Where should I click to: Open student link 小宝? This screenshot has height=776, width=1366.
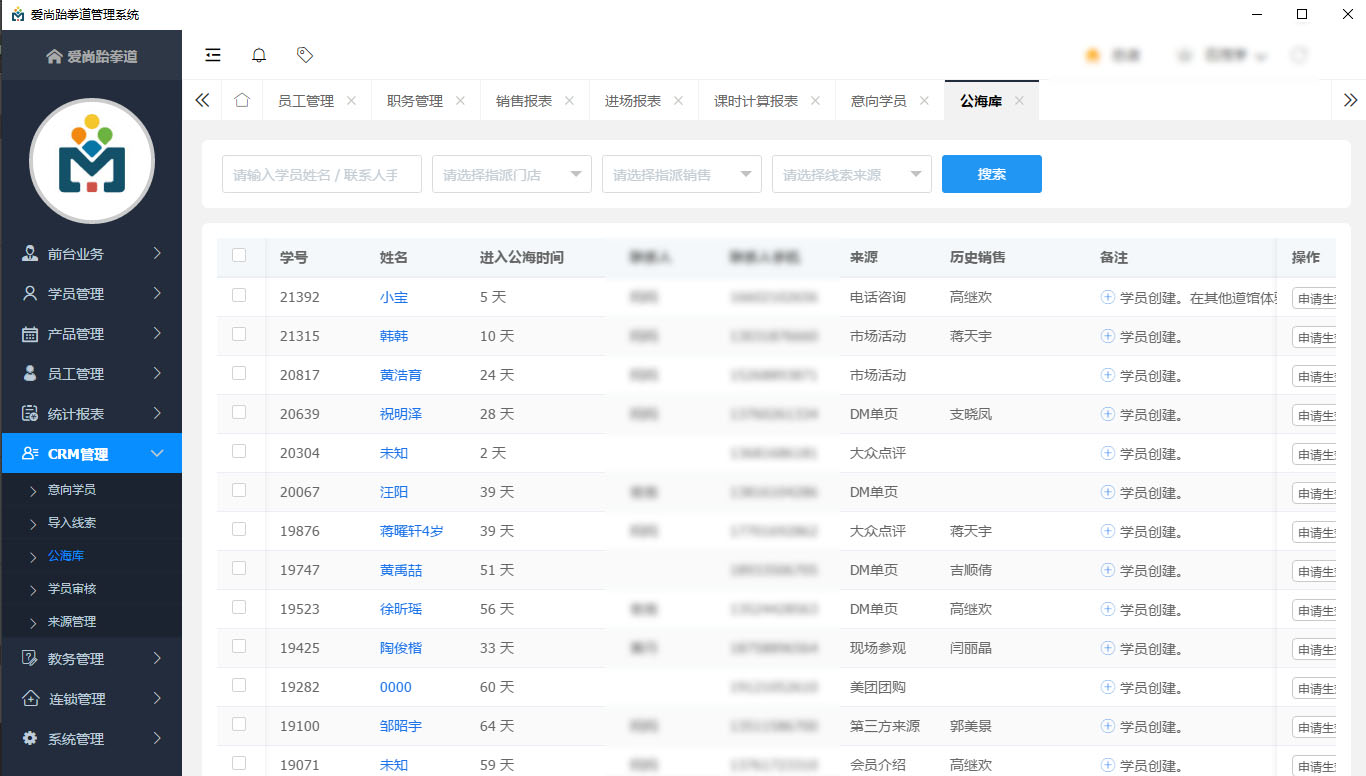tap(394, 297)
